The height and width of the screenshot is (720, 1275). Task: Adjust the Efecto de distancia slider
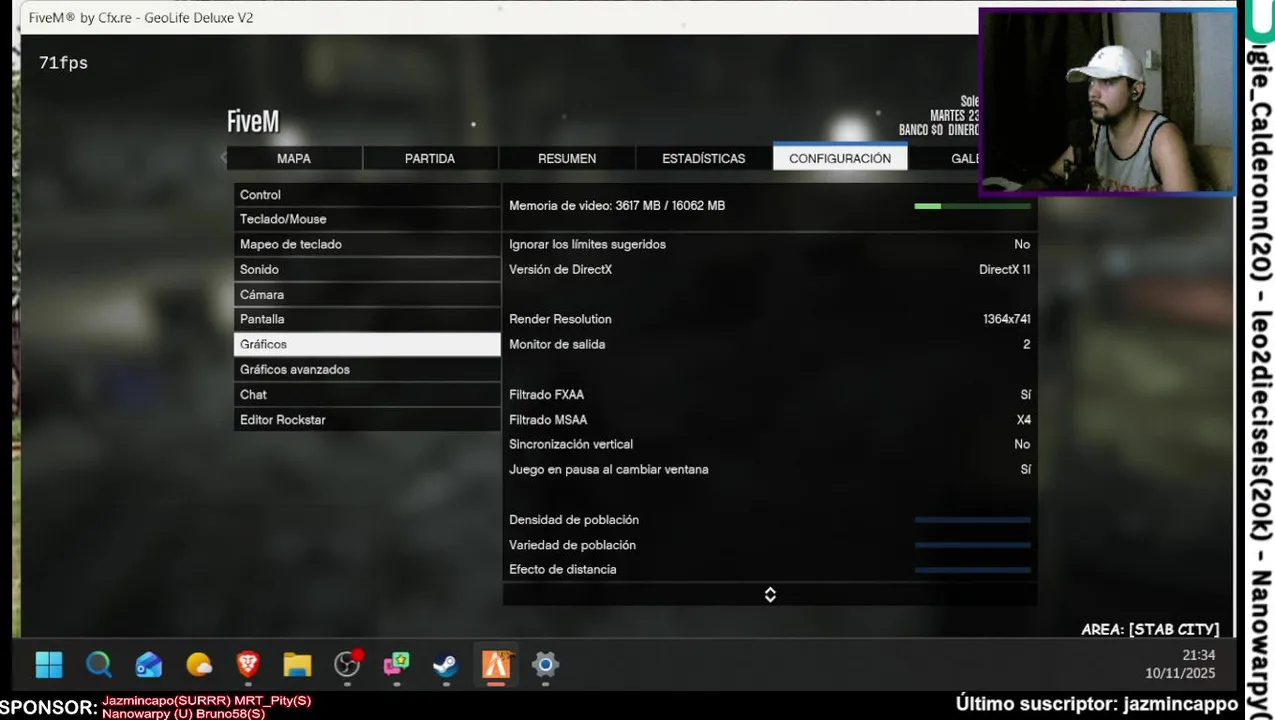pyautogui.click(x=972, y=570)
